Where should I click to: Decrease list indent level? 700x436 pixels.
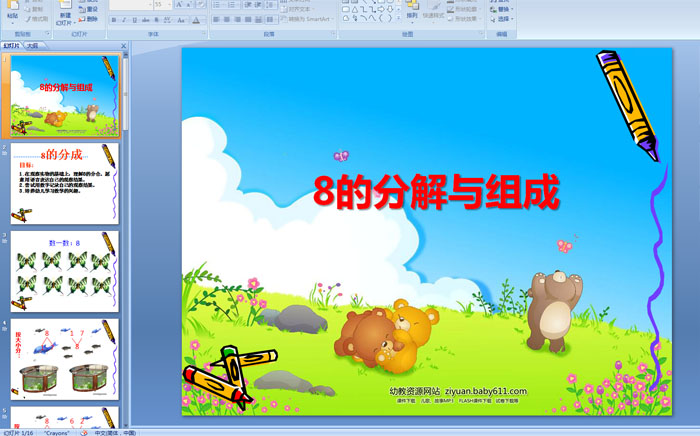click(x=248, y=5)
